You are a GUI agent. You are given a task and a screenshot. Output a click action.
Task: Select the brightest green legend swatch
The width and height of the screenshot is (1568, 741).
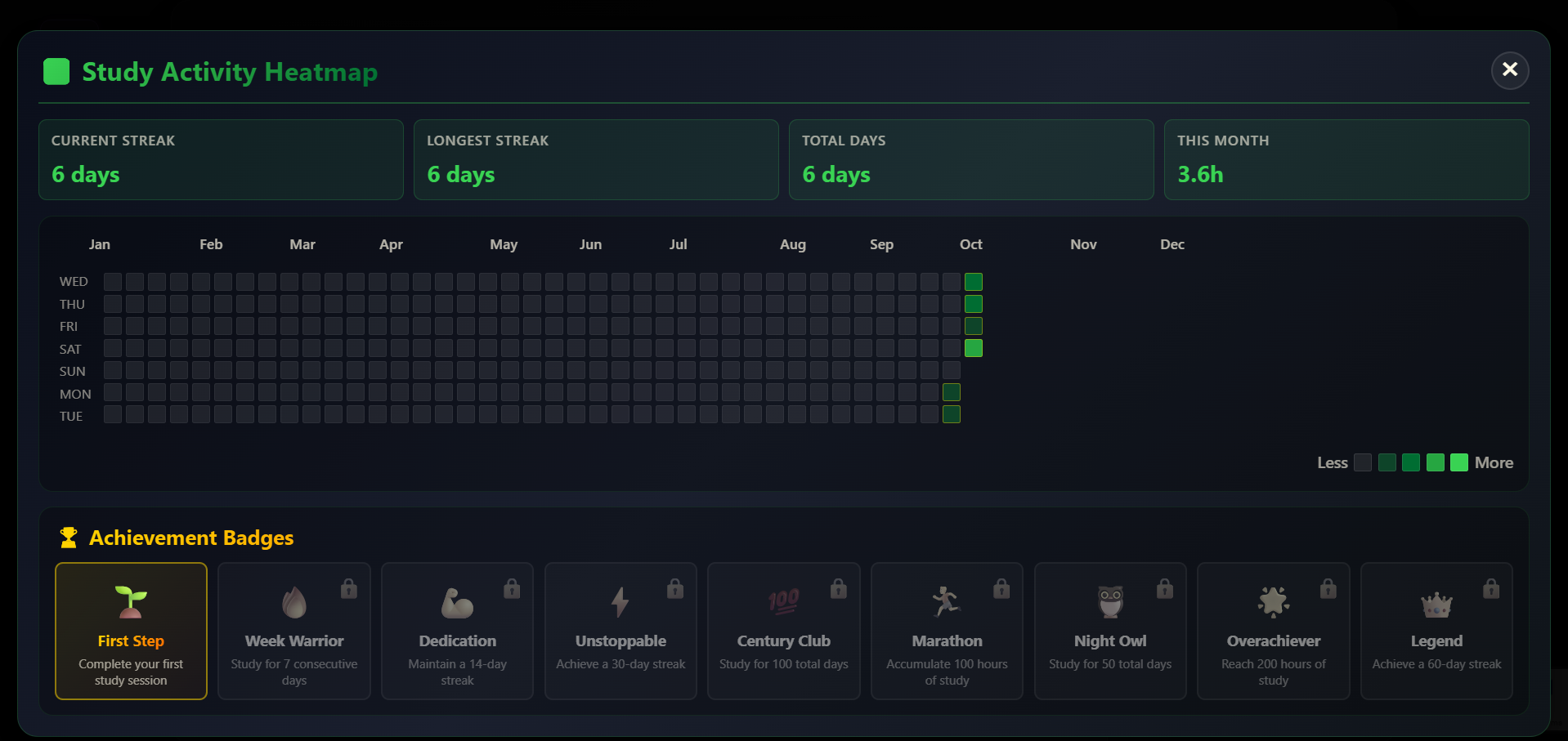click(1458, 463)
